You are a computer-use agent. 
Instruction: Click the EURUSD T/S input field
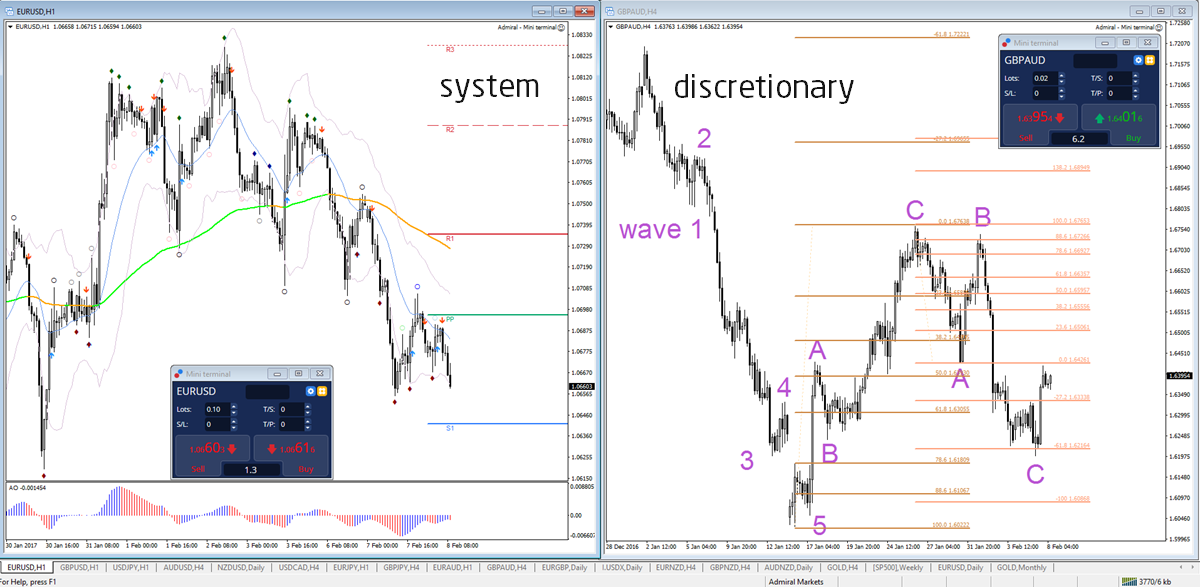coord(292,409)
